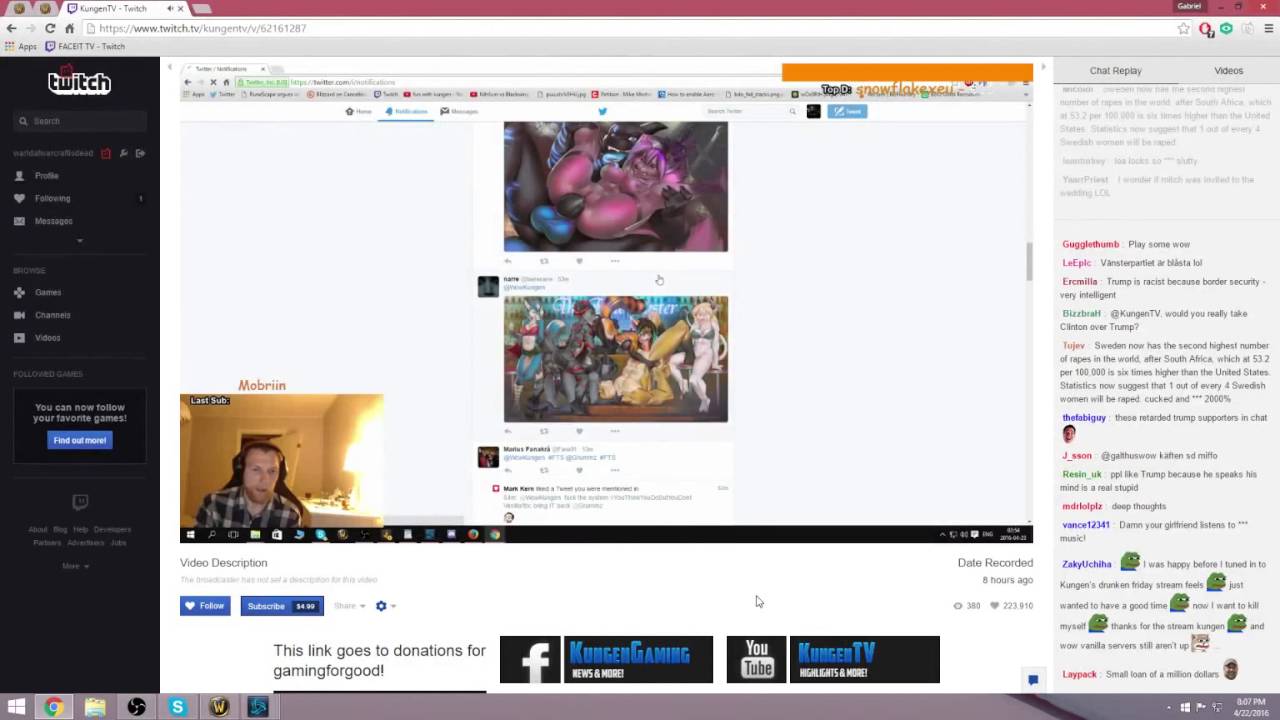
Task: Open the KungenGaming news banner
Action: pyautogui.click(x=638, y=660)
